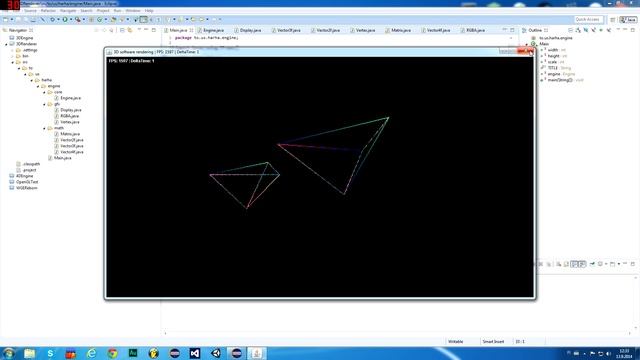Toggle Link with Editor in Navigator
This screenshot has width=640, height=360.
coord(130,30)
